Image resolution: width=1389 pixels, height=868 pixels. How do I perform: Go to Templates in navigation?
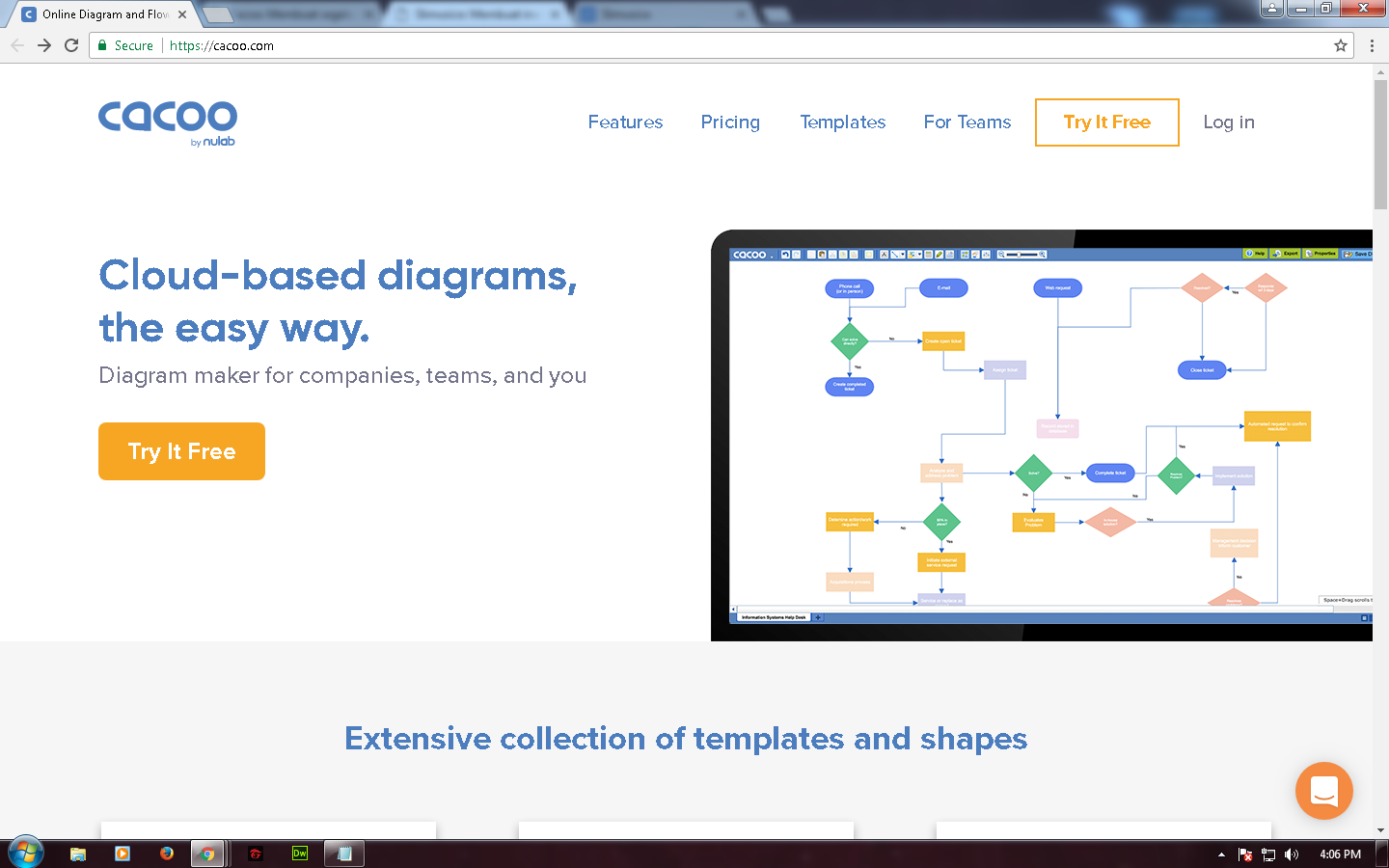pyautogui.click(x=843, y=122)
